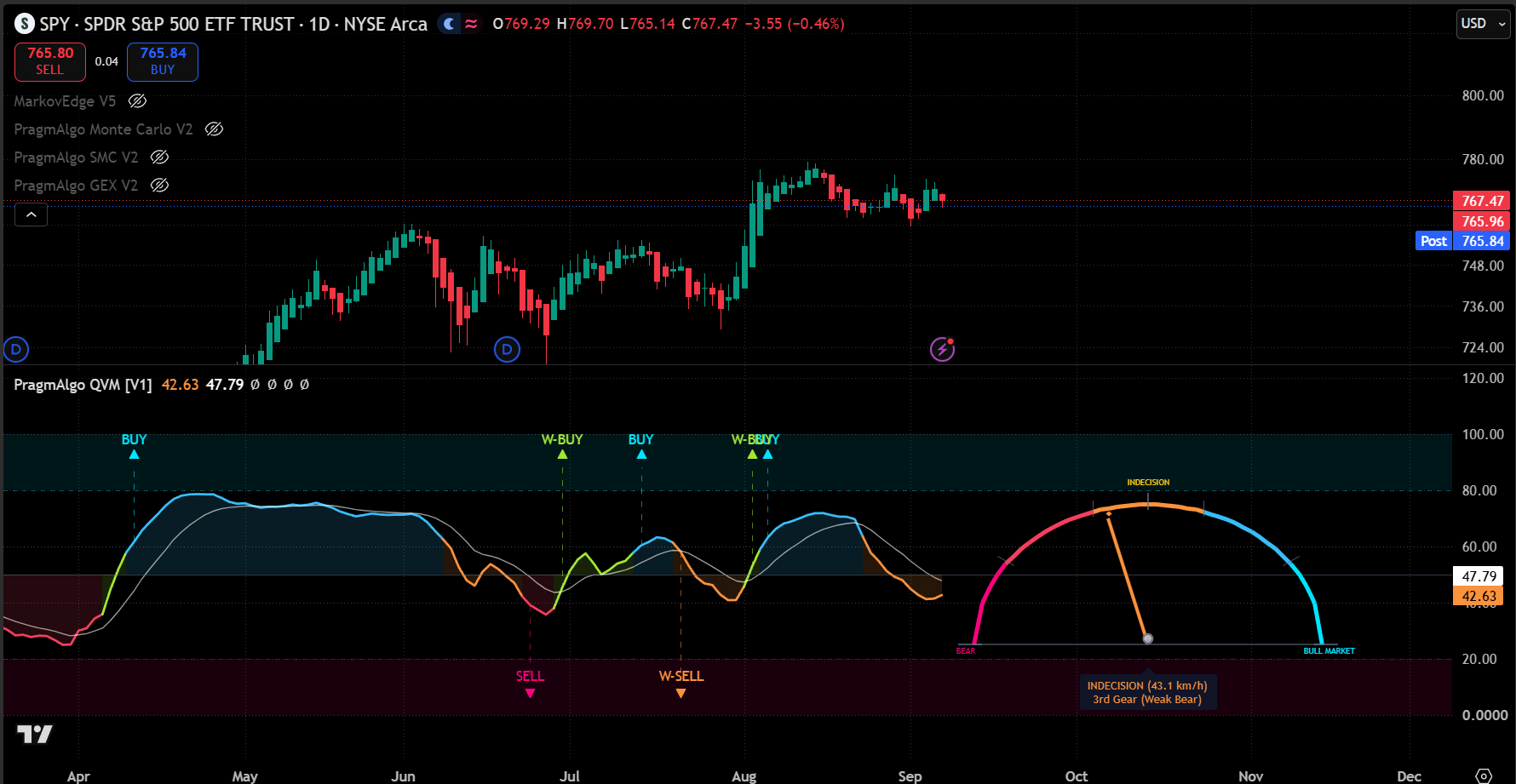Click the Oct label on time axis

pyautogui.click(x=1076, y=775)
